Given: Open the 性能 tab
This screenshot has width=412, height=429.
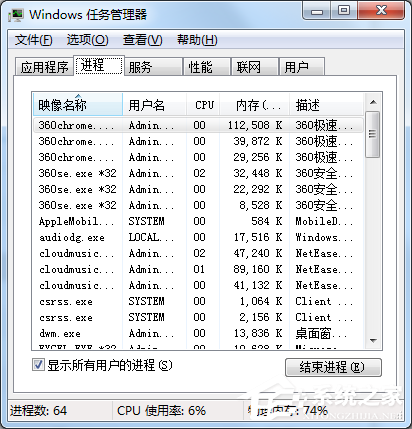Looking at the screenshot, I should 207,67.
